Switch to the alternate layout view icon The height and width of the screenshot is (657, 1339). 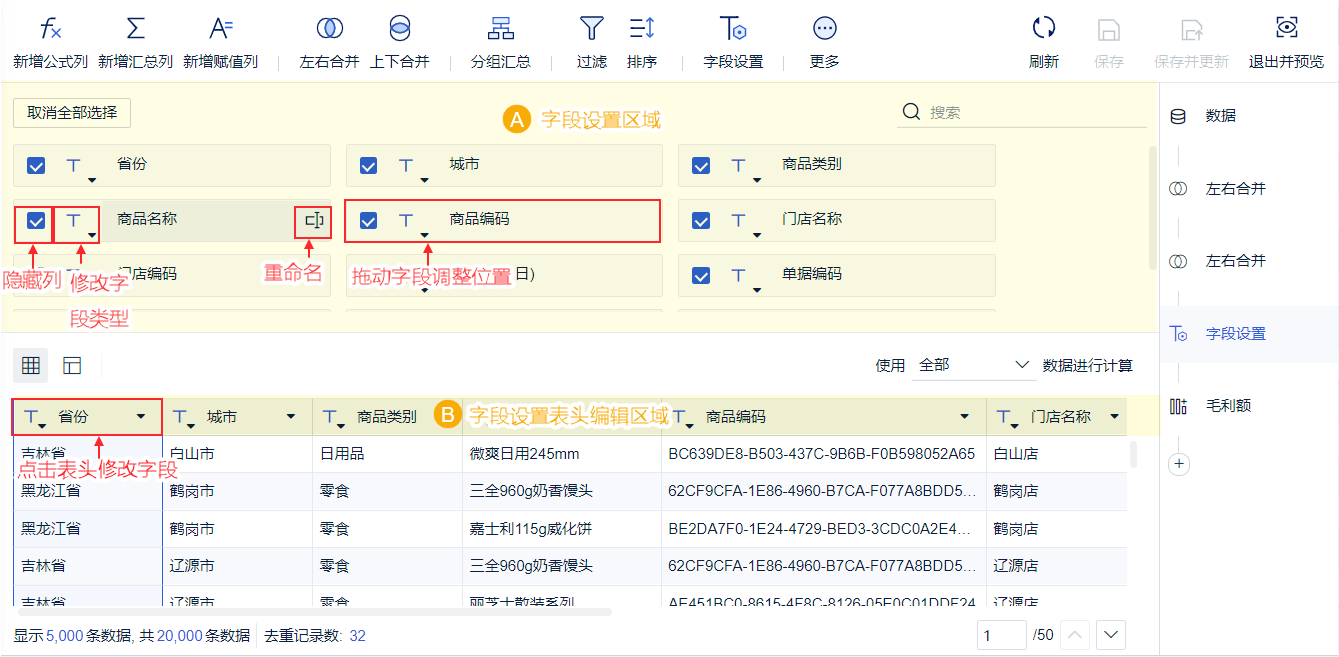[72, 365]
